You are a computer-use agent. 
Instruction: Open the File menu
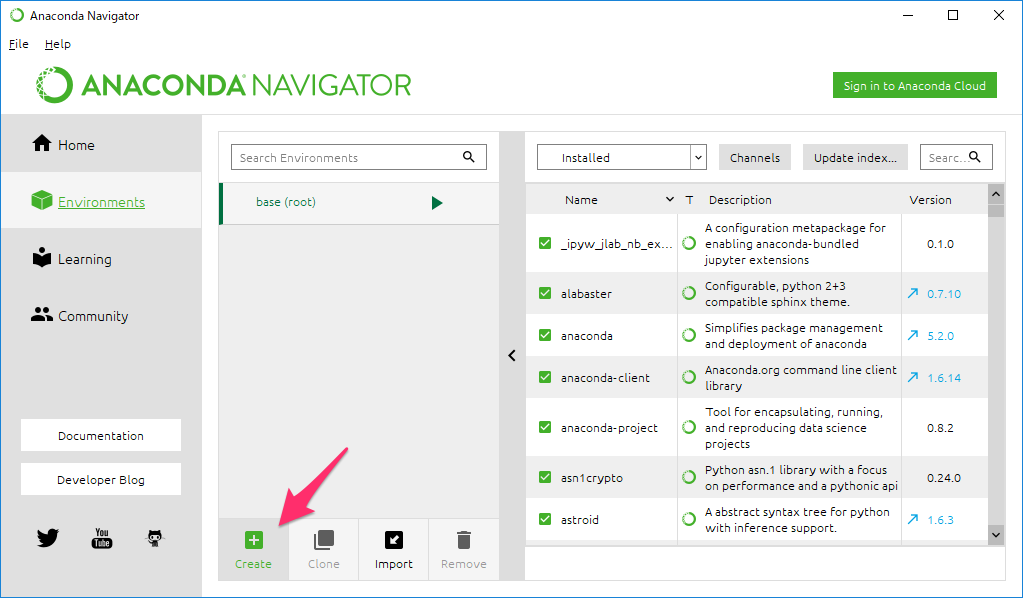click(18, 44)
